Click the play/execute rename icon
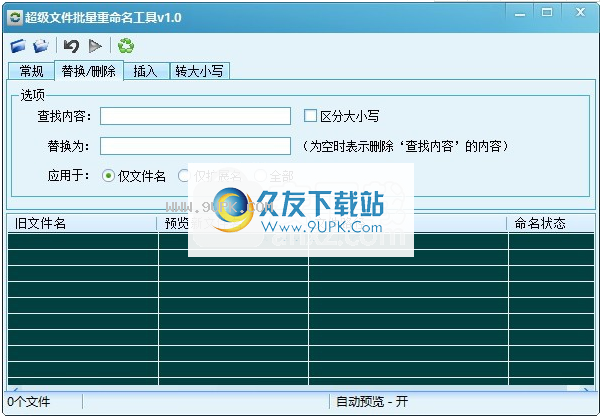Screen dimensions: 603x420 click(95, 46)
